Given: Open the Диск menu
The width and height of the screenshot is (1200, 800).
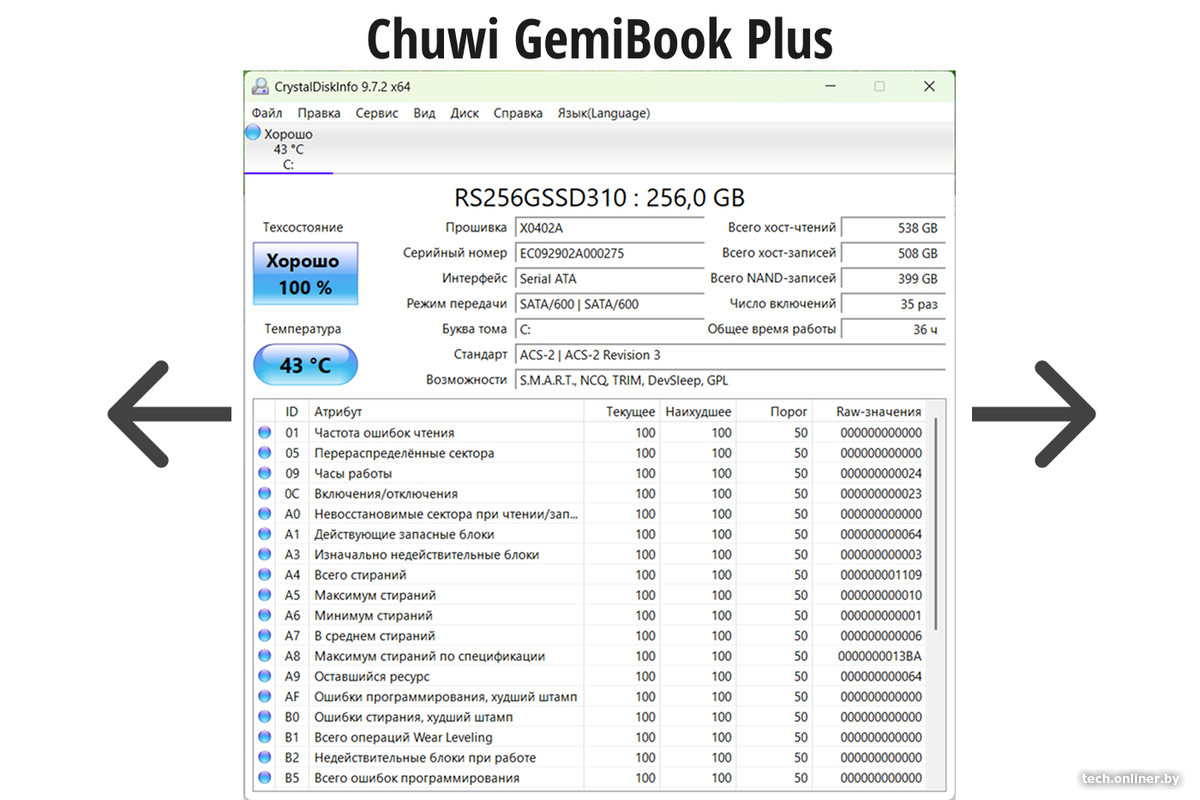Looking at the screenshot, I should pyautogui.click(x=464, y=113).
